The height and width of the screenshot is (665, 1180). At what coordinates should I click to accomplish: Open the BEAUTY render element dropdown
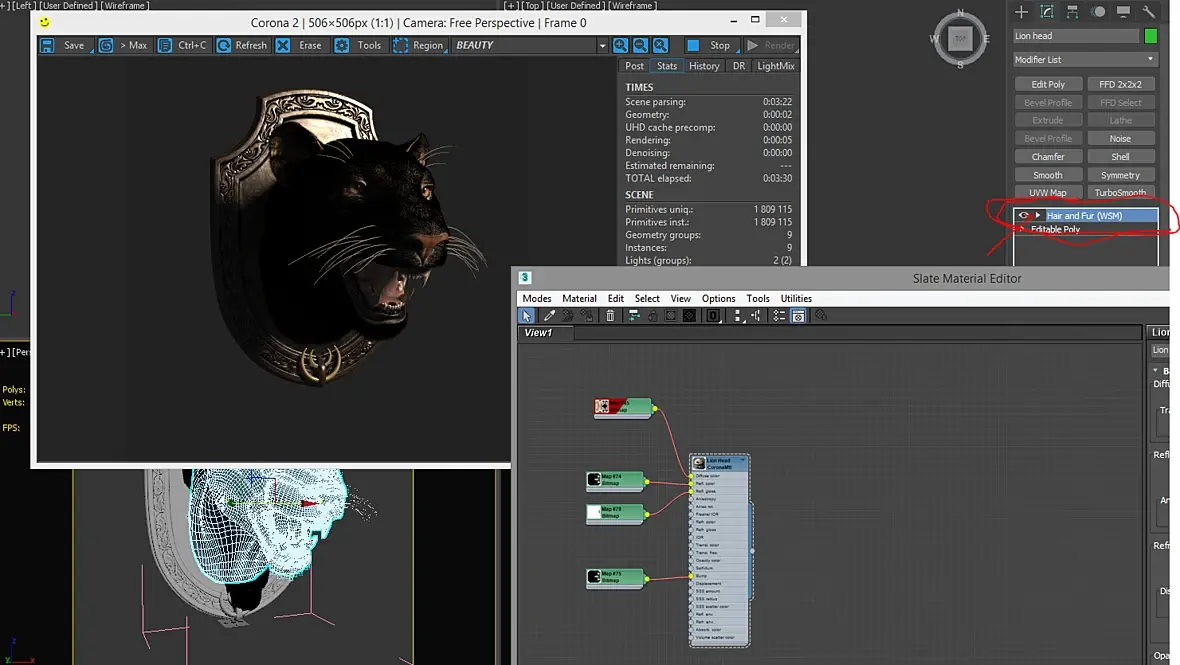click(529, 45)
